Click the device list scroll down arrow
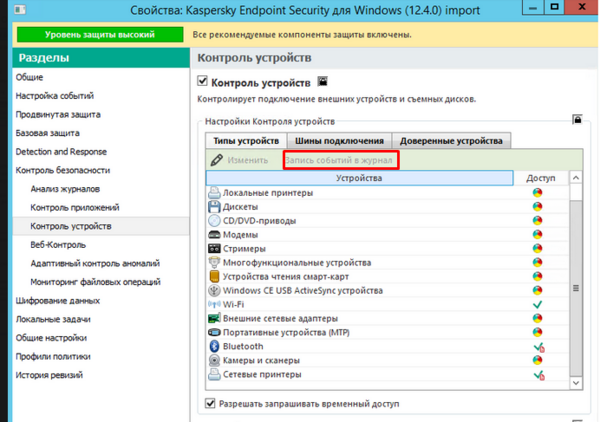The width and height of the screenshot is (600, 422). coord(576,383)
